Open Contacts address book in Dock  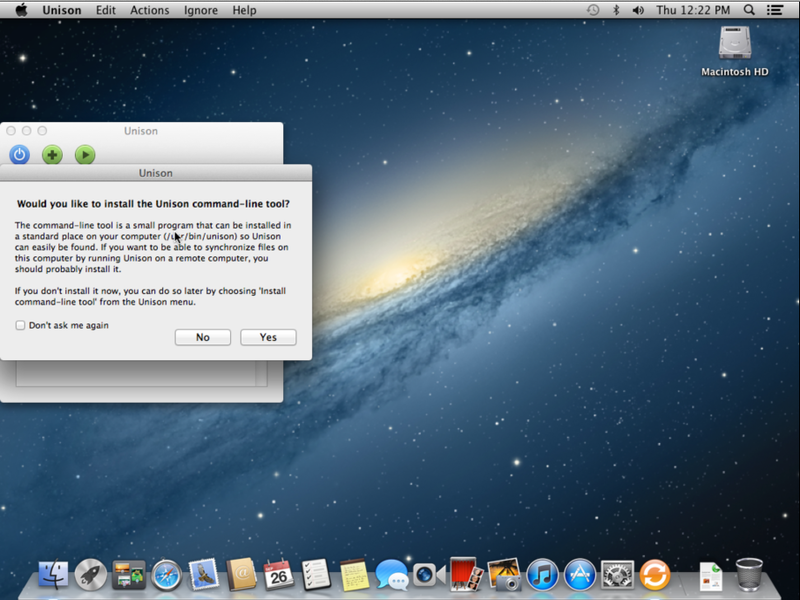pos(241,574)
